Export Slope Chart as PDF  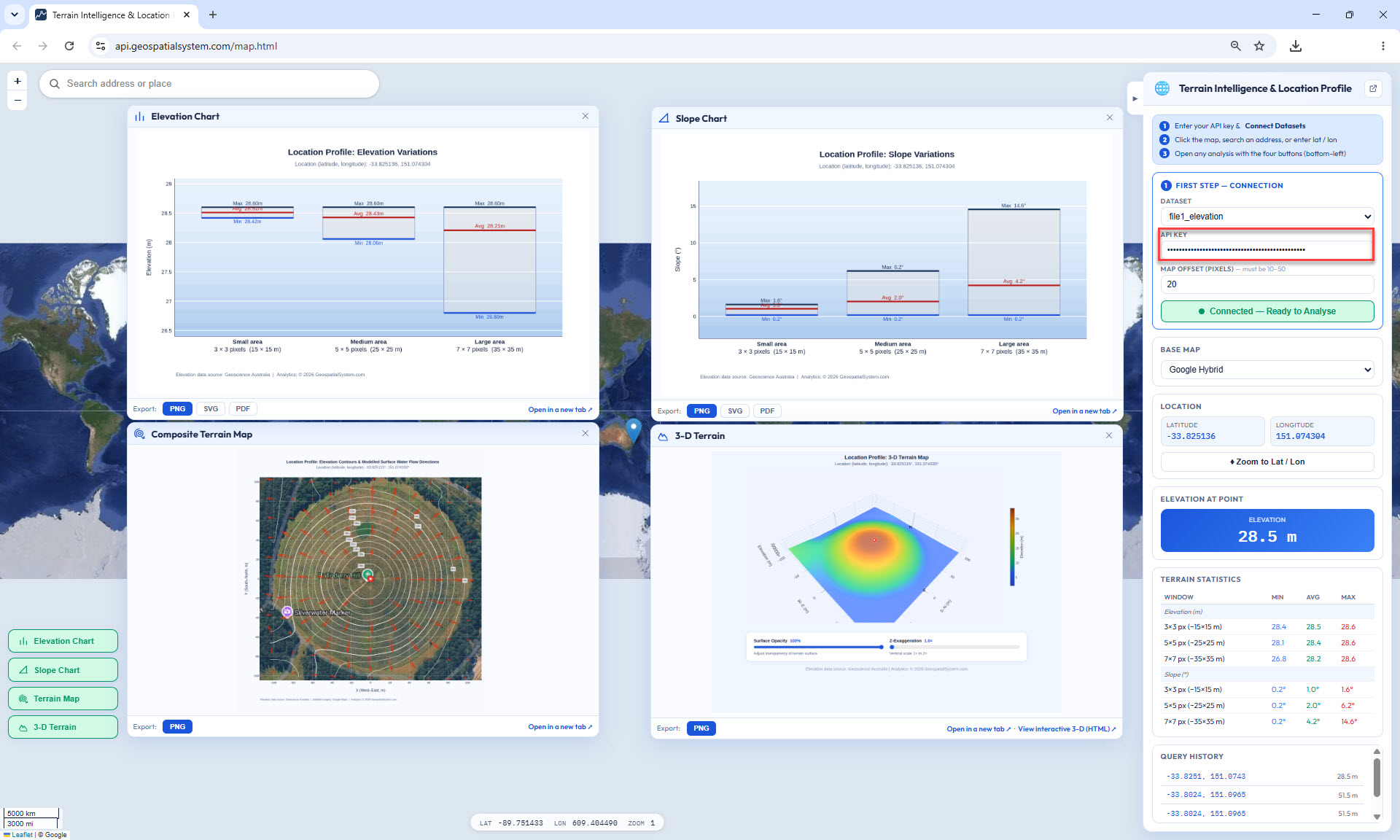[x=767, y=411]
